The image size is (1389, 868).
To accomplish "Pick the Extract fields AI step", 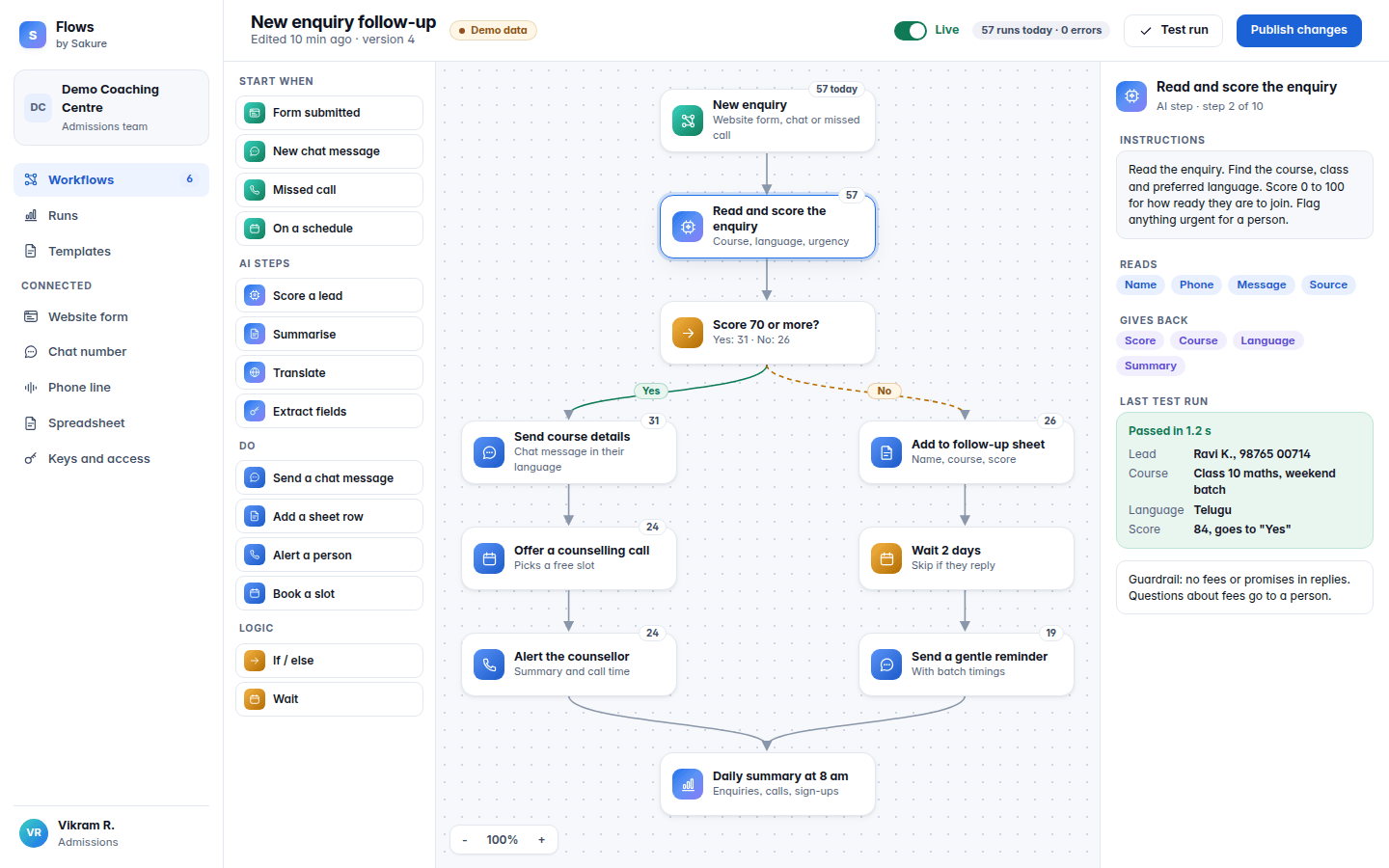I will (x=329, y=411).
